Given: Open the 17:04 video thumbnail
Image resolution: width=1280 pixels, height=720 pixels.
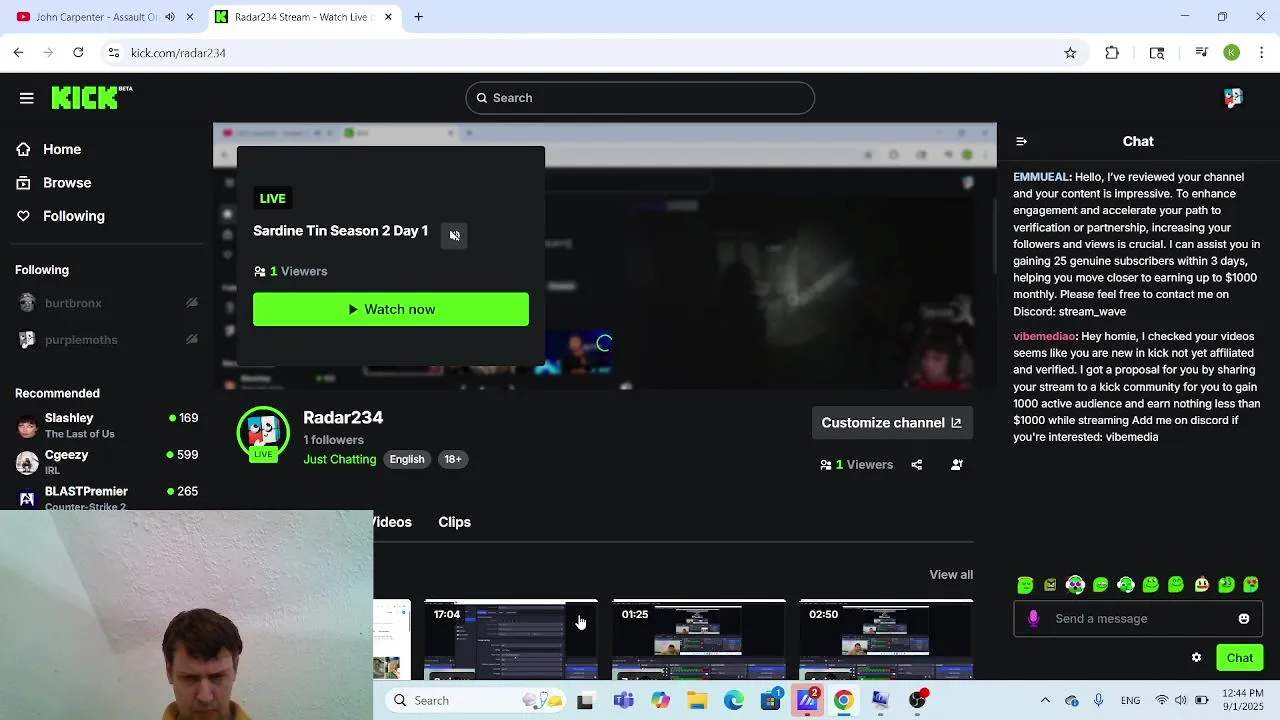Looking at the screenshot, I should pos(511,640).
